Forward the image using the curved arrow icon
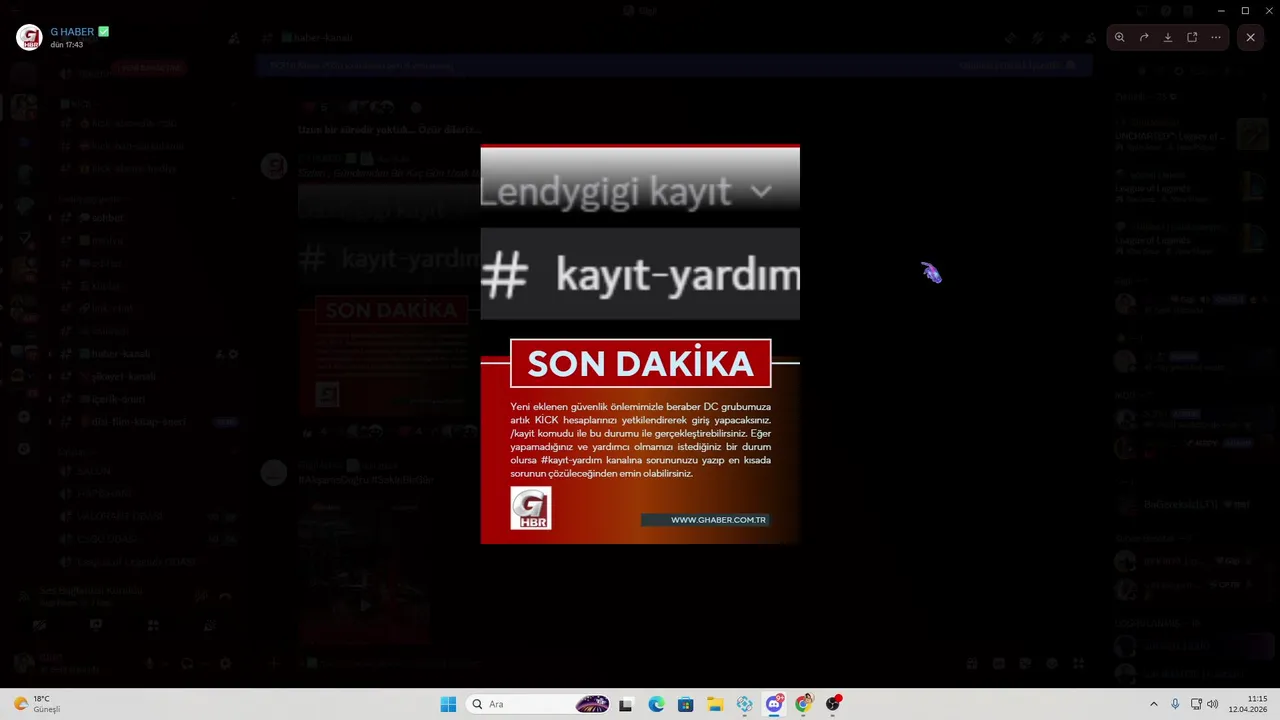 click(x=1144, y=37)
